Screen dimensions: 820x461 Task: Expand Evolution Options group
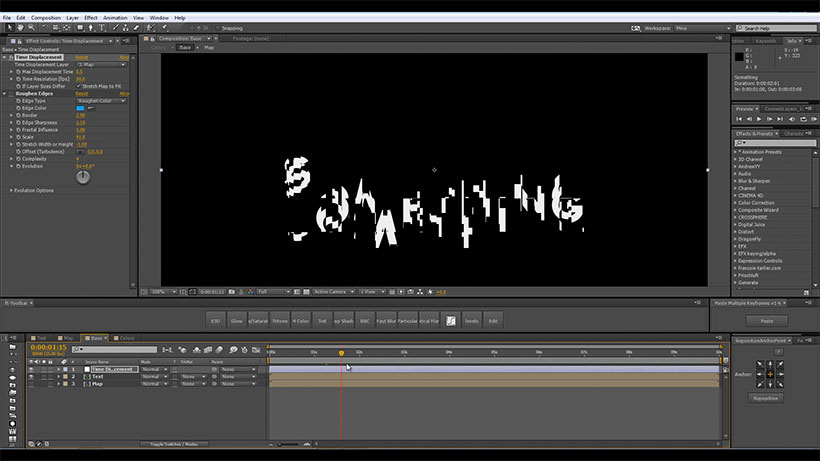click(11, 191)
